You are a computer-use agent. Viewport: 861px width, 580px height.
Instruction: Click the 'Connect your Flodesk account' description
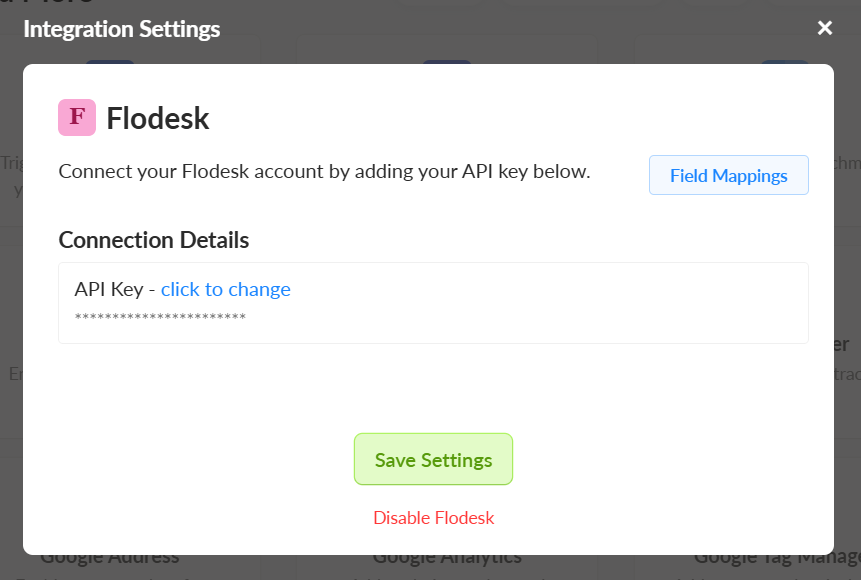click(x=324, y=171)
